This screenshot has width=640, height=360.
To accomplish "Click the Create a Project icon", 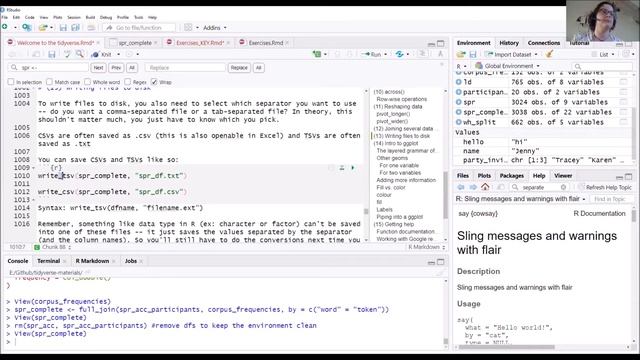I will (27, 27).
